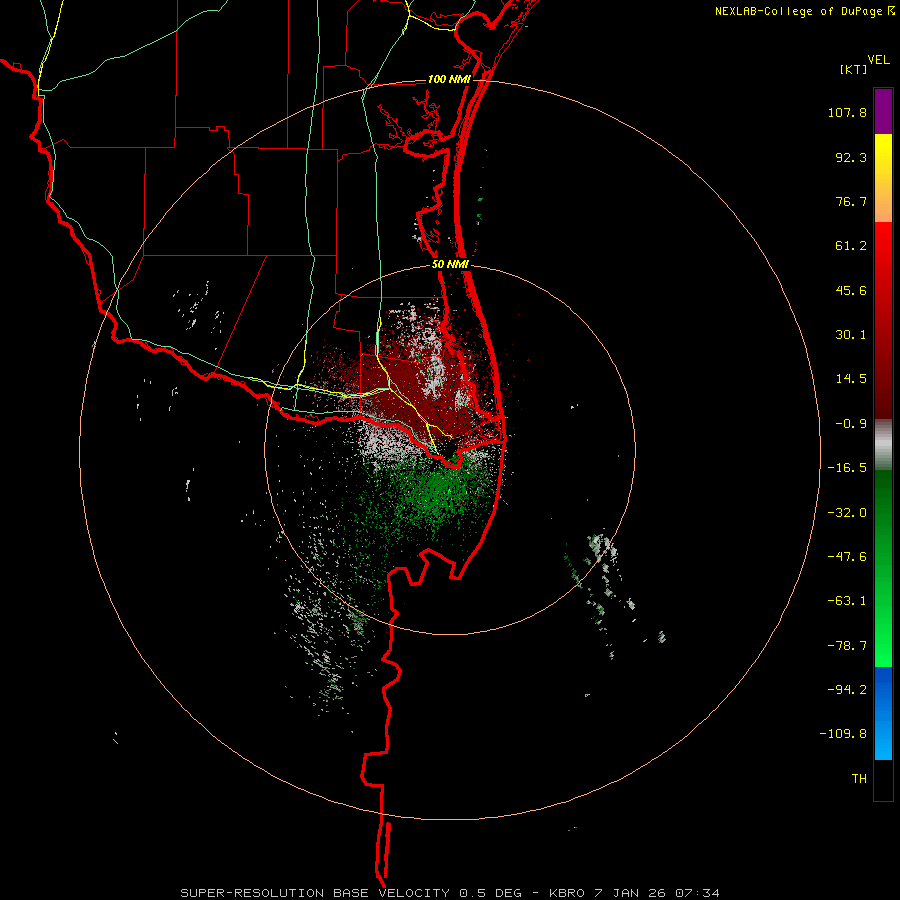
Task: Click the 61.2 velocity scale value
Action: pyautogui.click(x=851, y=246)
